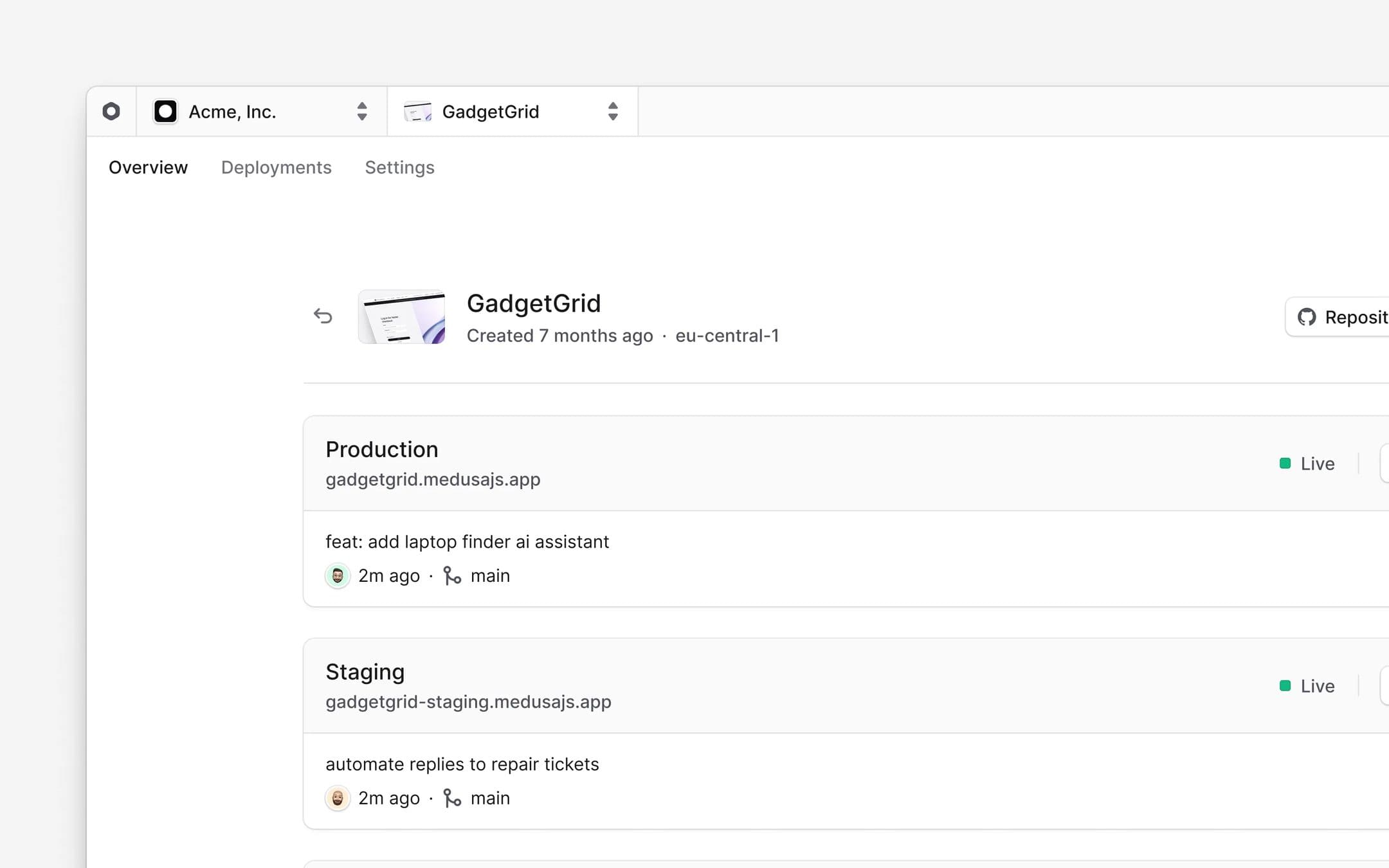Switch to the Deployments tab
Viewport: 1389px width, 868px height.
277,167
